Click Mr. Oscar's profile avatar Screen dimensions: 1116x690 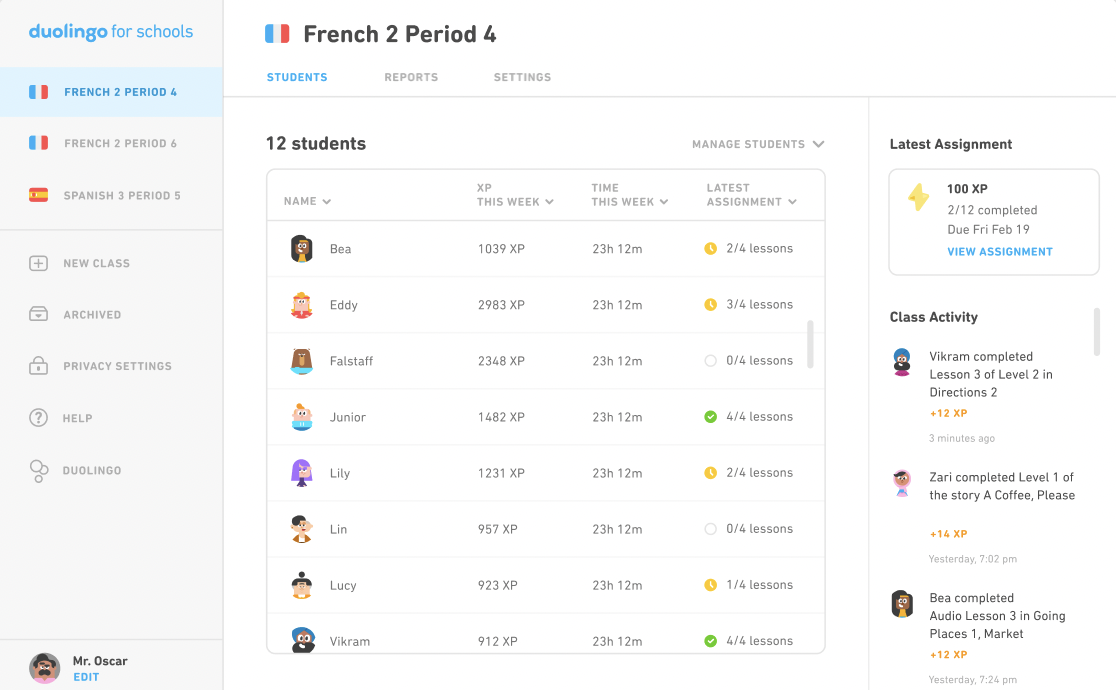[x=44, y=667]
